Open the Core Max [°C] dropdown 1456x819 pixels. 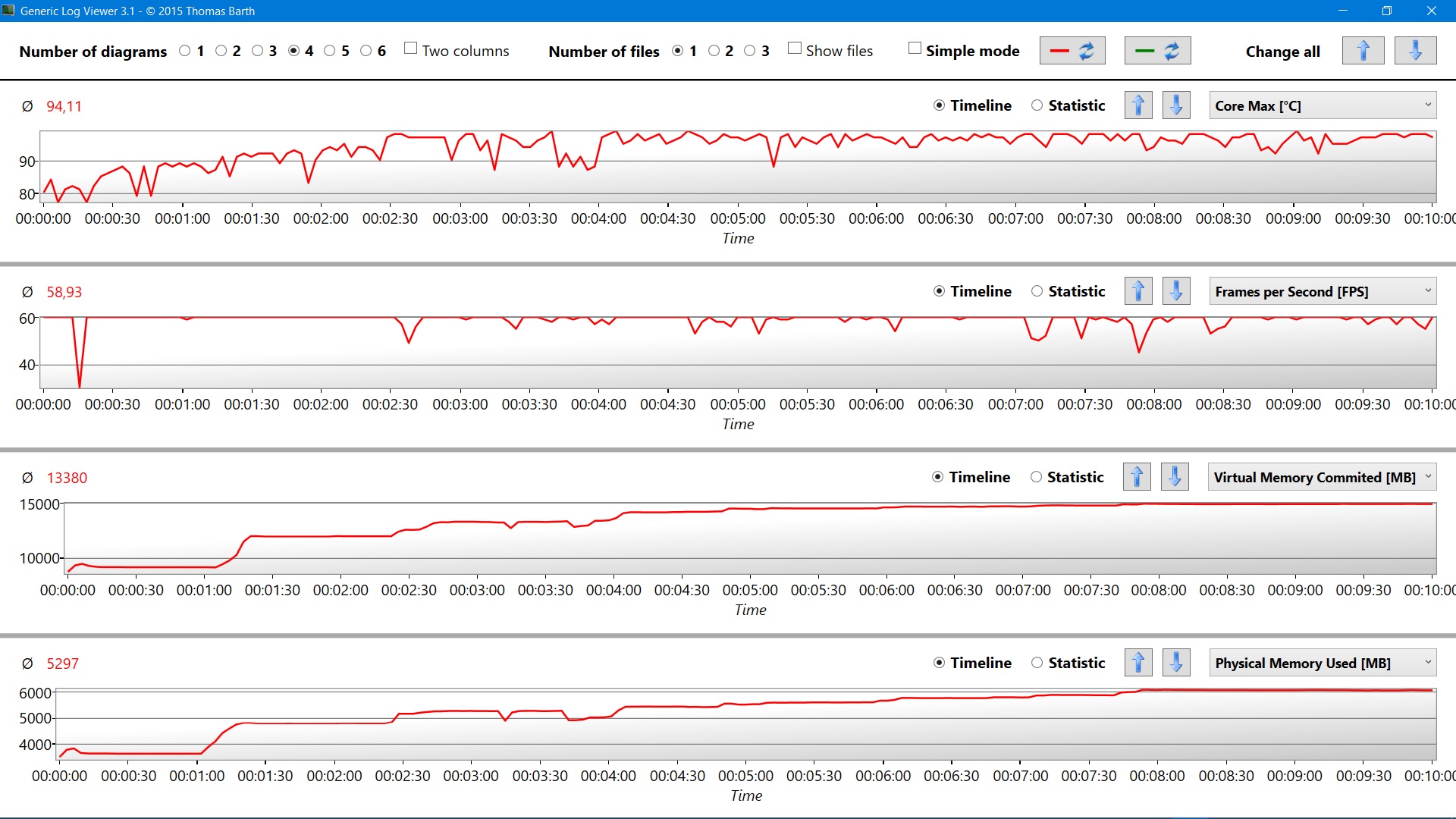[x=1322, y=105]
